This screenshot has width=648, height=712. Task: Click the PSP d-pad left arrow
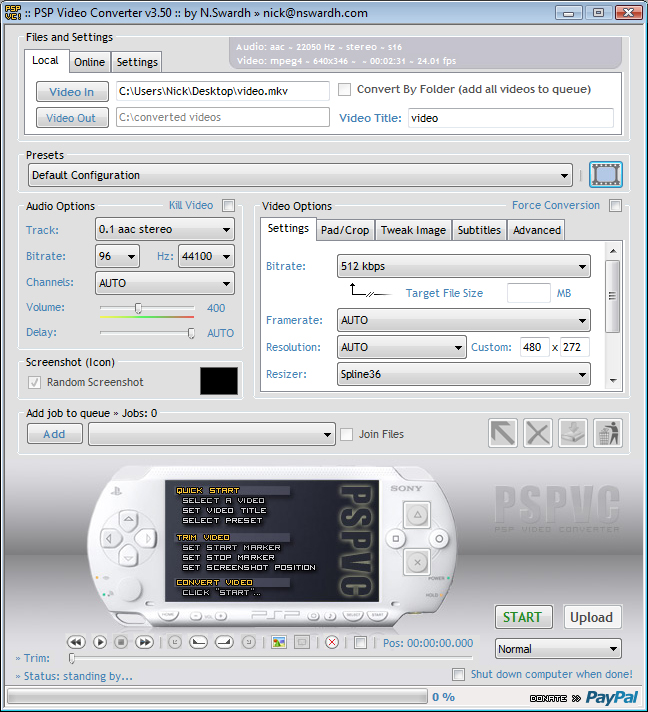(x=109, y=539)
